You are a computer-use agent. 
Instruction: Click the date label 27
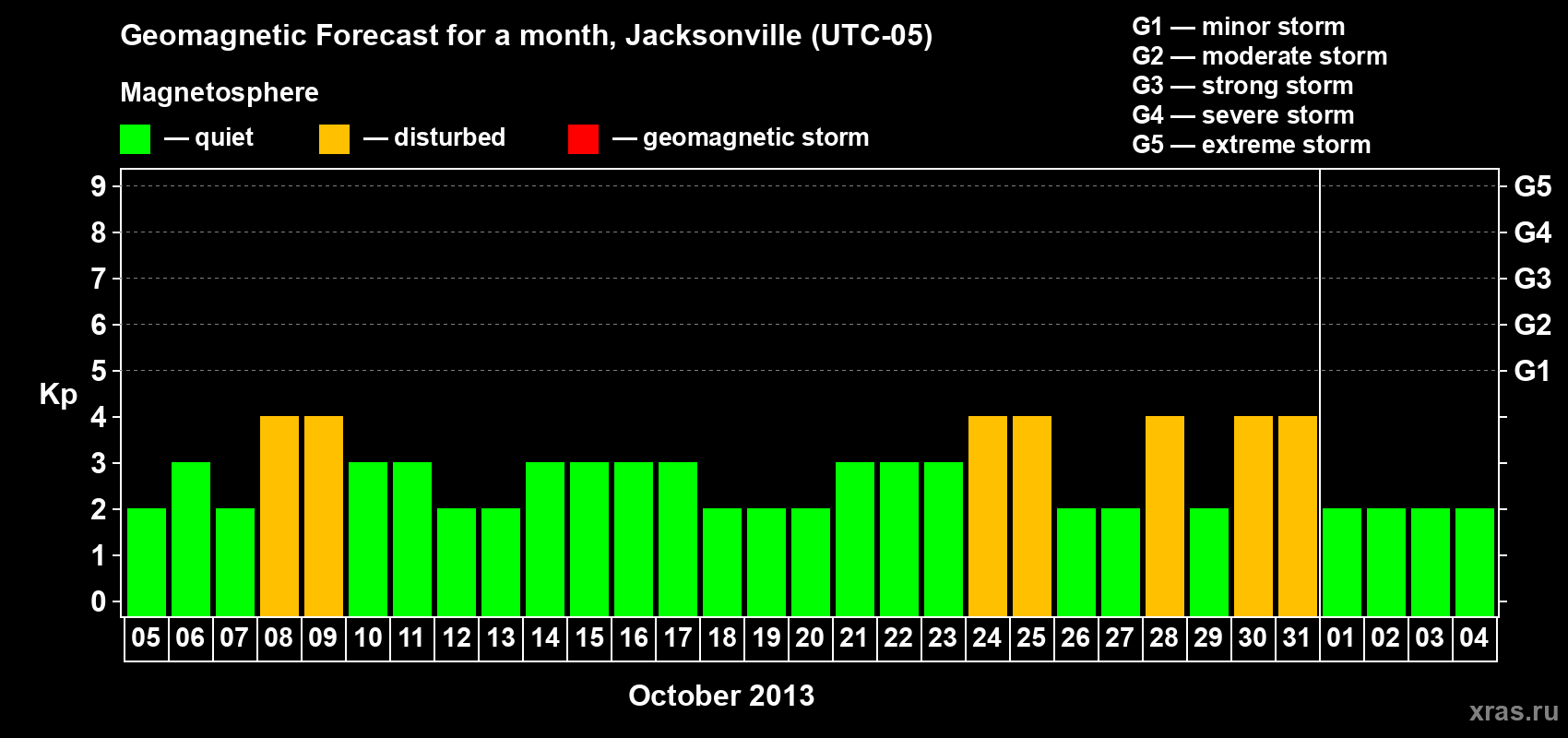(x=1120, y=638)
